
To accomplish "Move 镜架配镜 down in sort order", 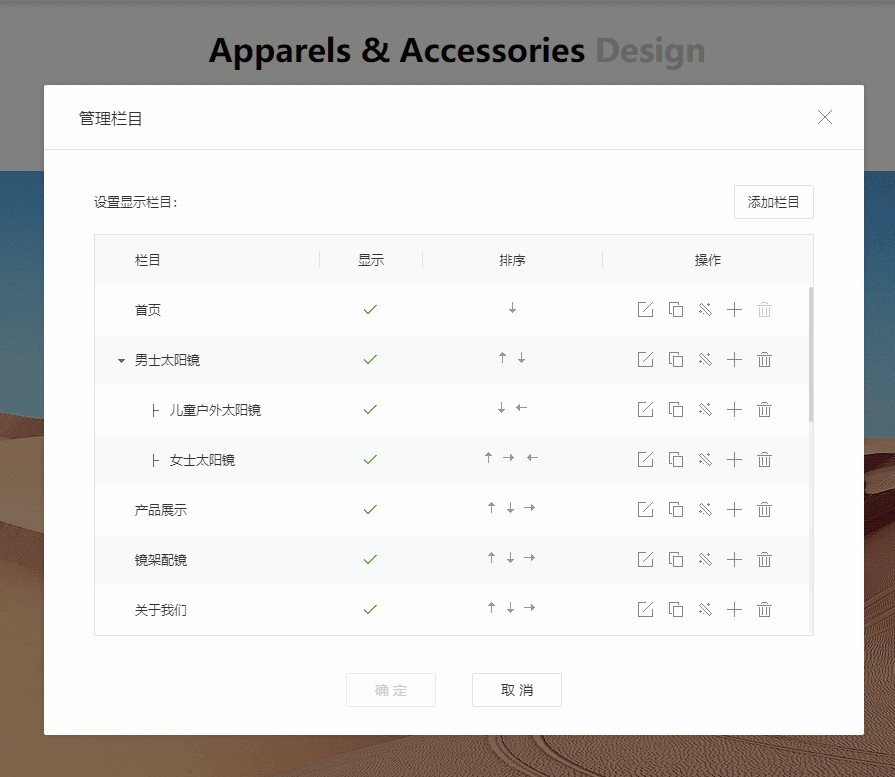I will [510, 558].
